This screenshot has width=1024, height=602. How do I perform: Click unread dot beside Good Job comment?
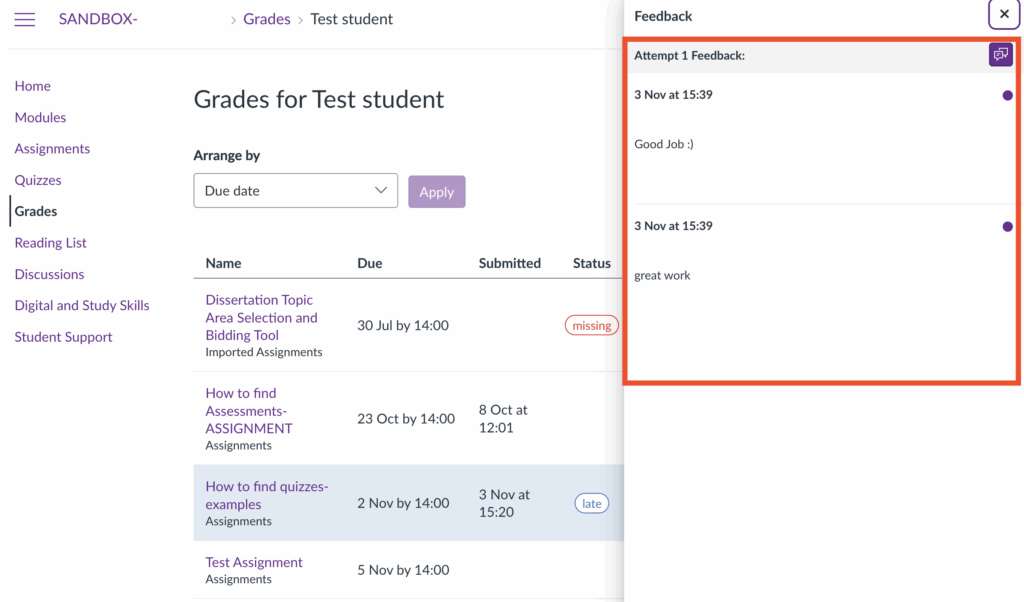(1007, 96)
